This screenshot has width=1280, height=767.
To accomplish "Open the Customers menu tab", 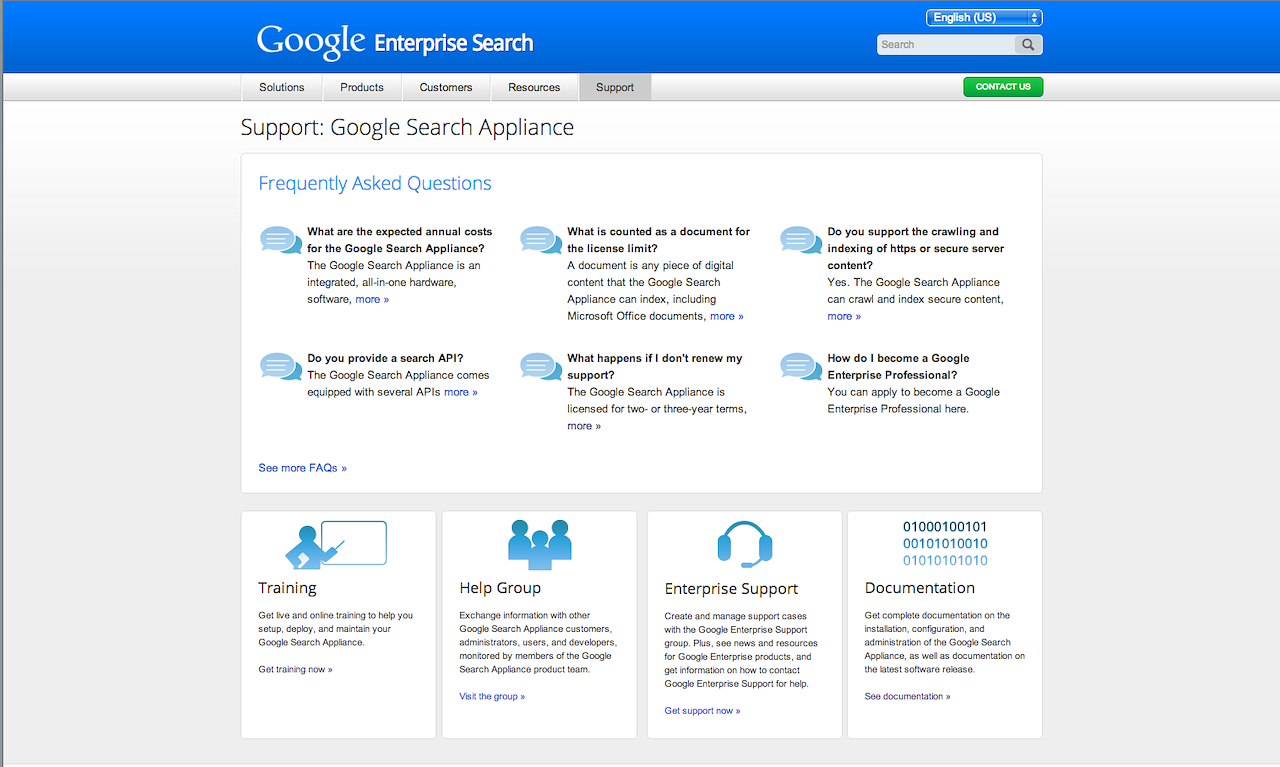I will [446, 87].
